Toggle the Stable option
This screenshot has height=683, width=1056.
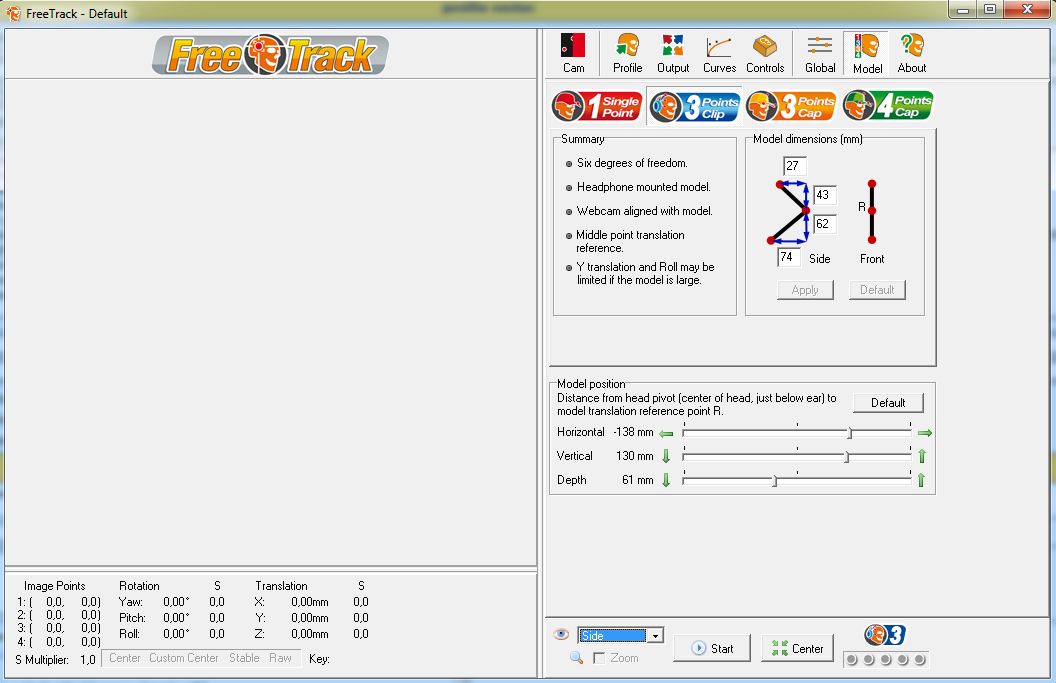point(244,658)
